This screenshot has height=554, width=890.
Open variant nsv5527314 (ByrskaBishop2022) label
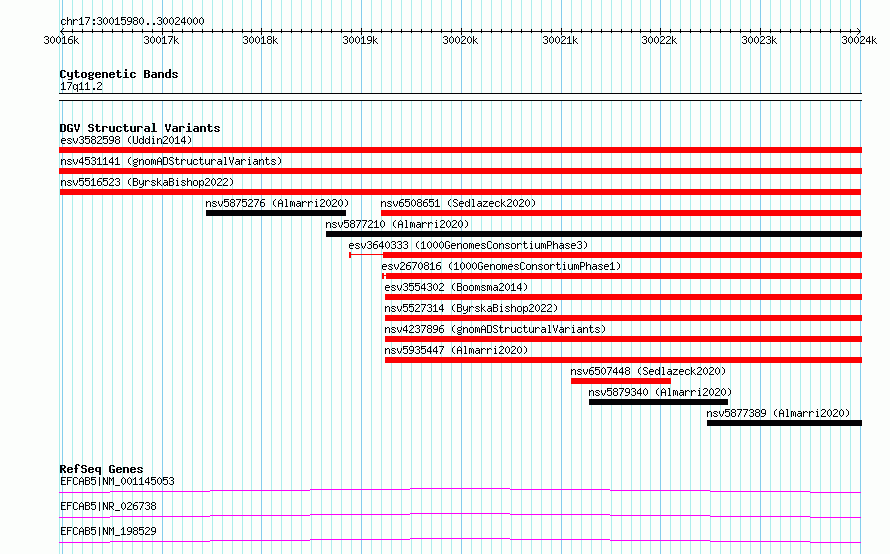[x=471, y=308]
